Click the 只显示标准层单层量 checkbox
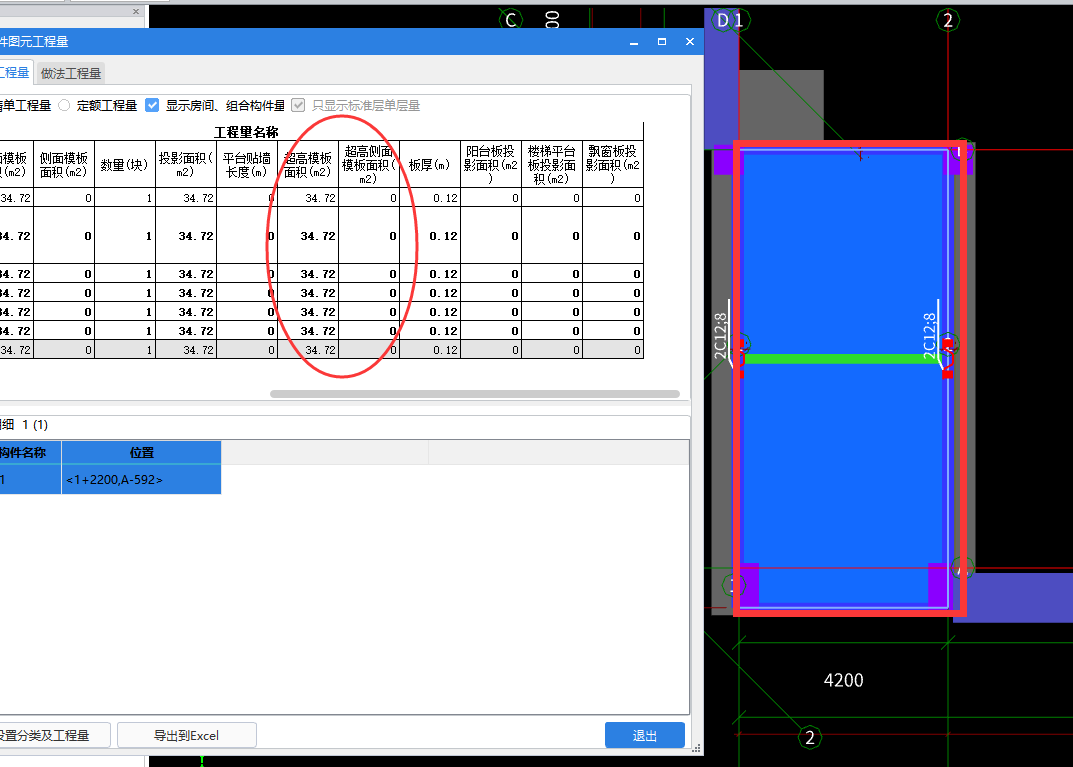The image size is (1073, 767). click(x=298, y=105)
